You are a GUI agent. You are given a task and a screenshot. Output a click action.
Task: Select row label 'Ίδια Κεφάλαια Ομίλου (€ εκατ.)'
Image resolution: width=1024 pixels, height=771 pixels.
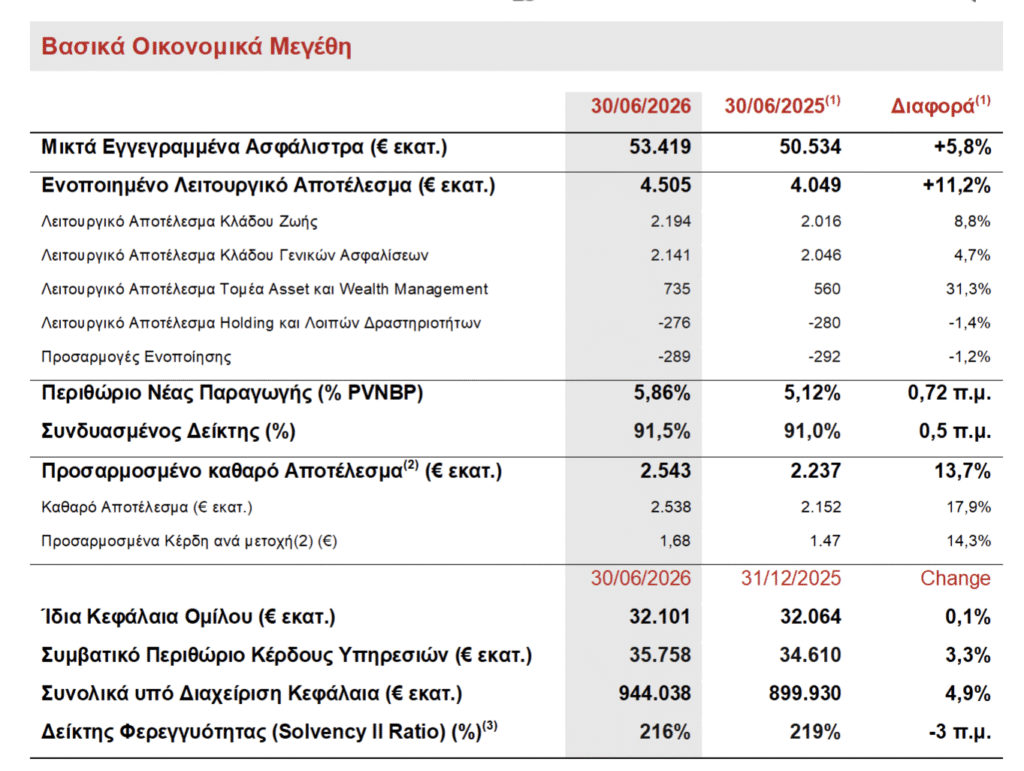[x=187, y=617]
